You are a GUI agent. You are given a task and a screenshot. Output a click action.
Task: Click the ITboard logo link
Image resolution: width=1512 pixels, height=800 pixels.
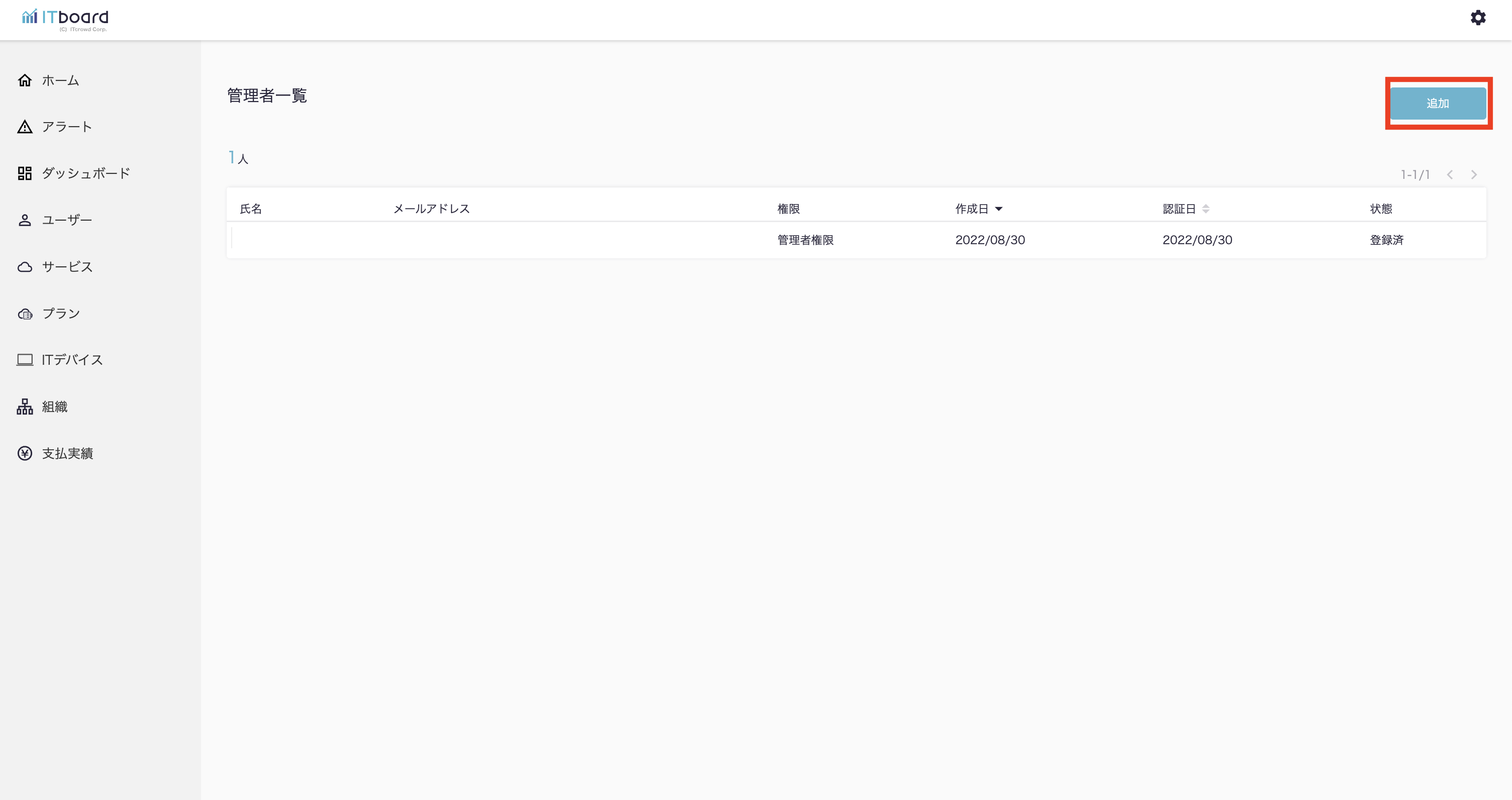65,19
